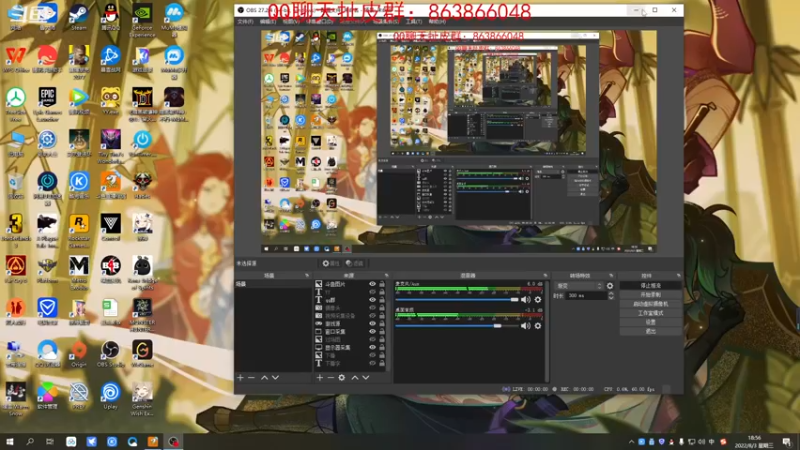Click the desktop audio volume slider
Screen dimensions: 800x450
457,326
